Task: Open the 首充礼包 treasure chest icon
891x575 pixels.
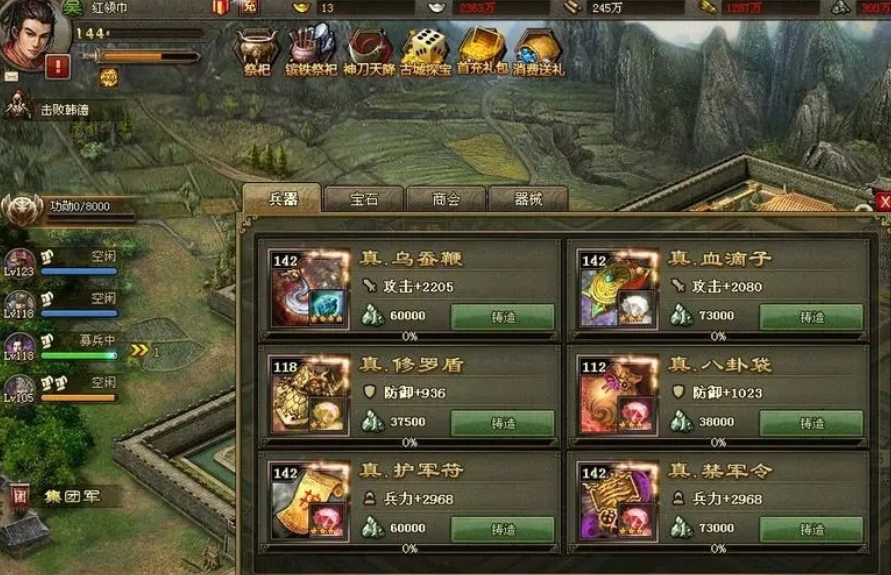Action: pos(482,53)
